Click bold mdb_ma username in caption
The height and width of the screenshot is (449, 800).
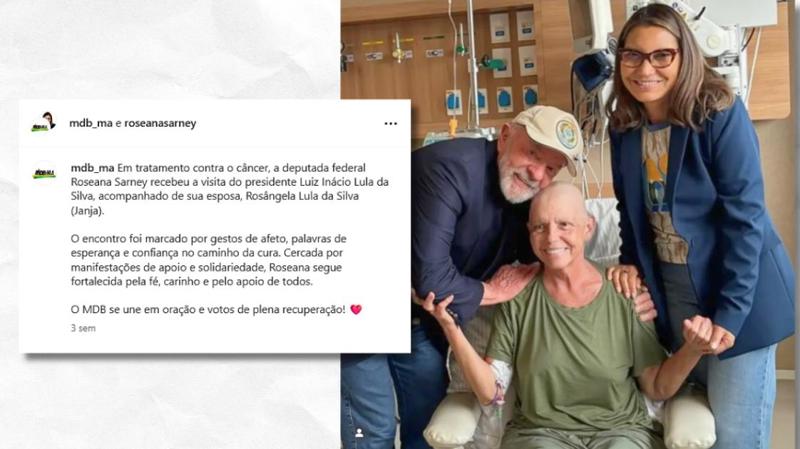click(x=92, y=168)
